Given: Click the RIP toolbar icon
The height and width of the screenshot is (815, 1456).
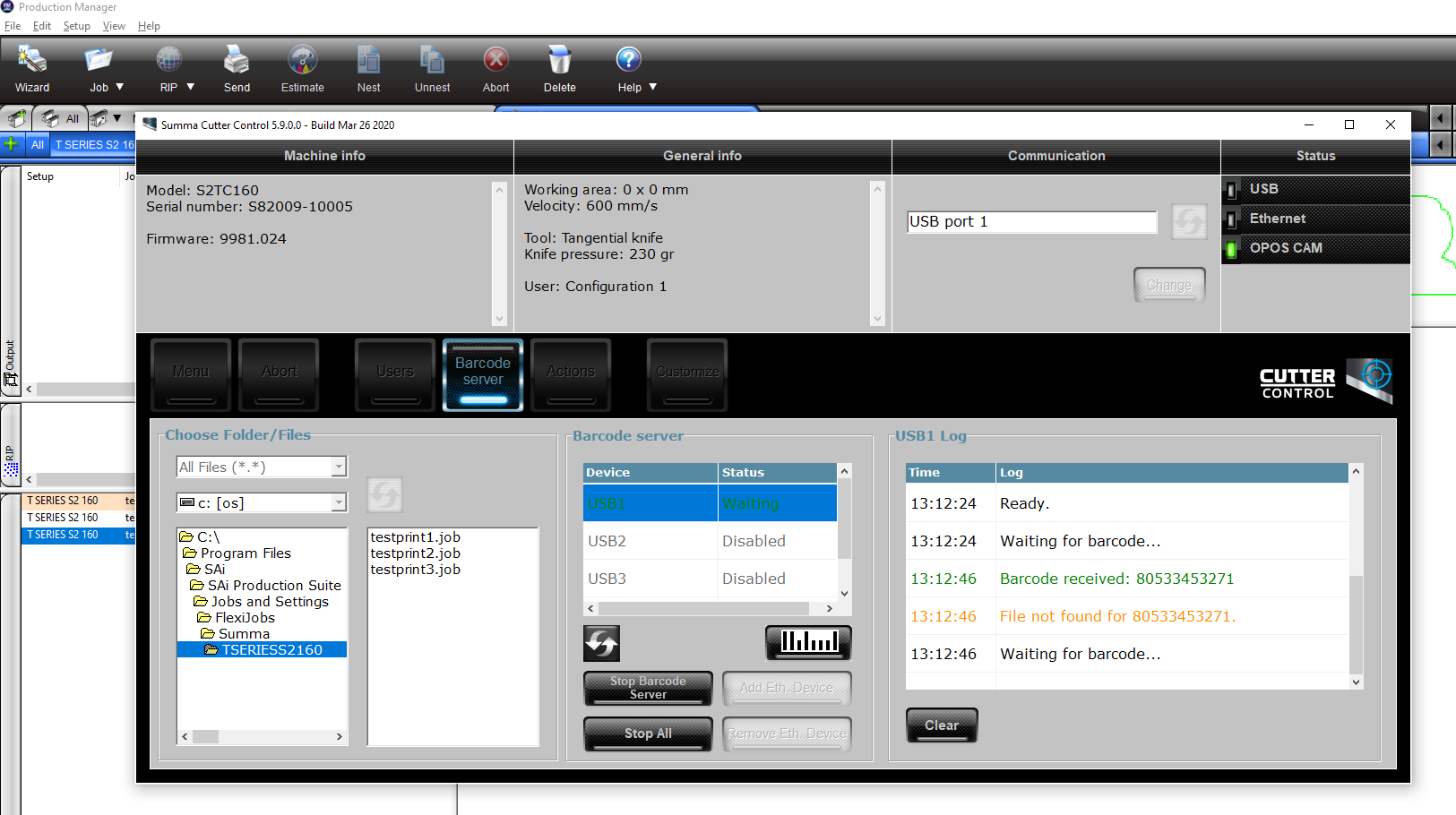Looking at the screenshot, I should [x=168, y=61].
